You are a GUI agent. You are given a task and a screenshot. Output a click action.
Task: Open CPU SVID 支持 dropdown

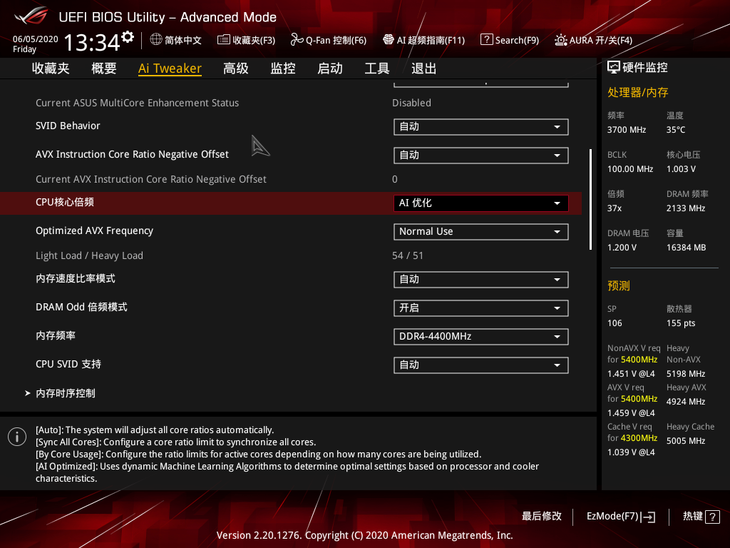[x=480, y=365]
